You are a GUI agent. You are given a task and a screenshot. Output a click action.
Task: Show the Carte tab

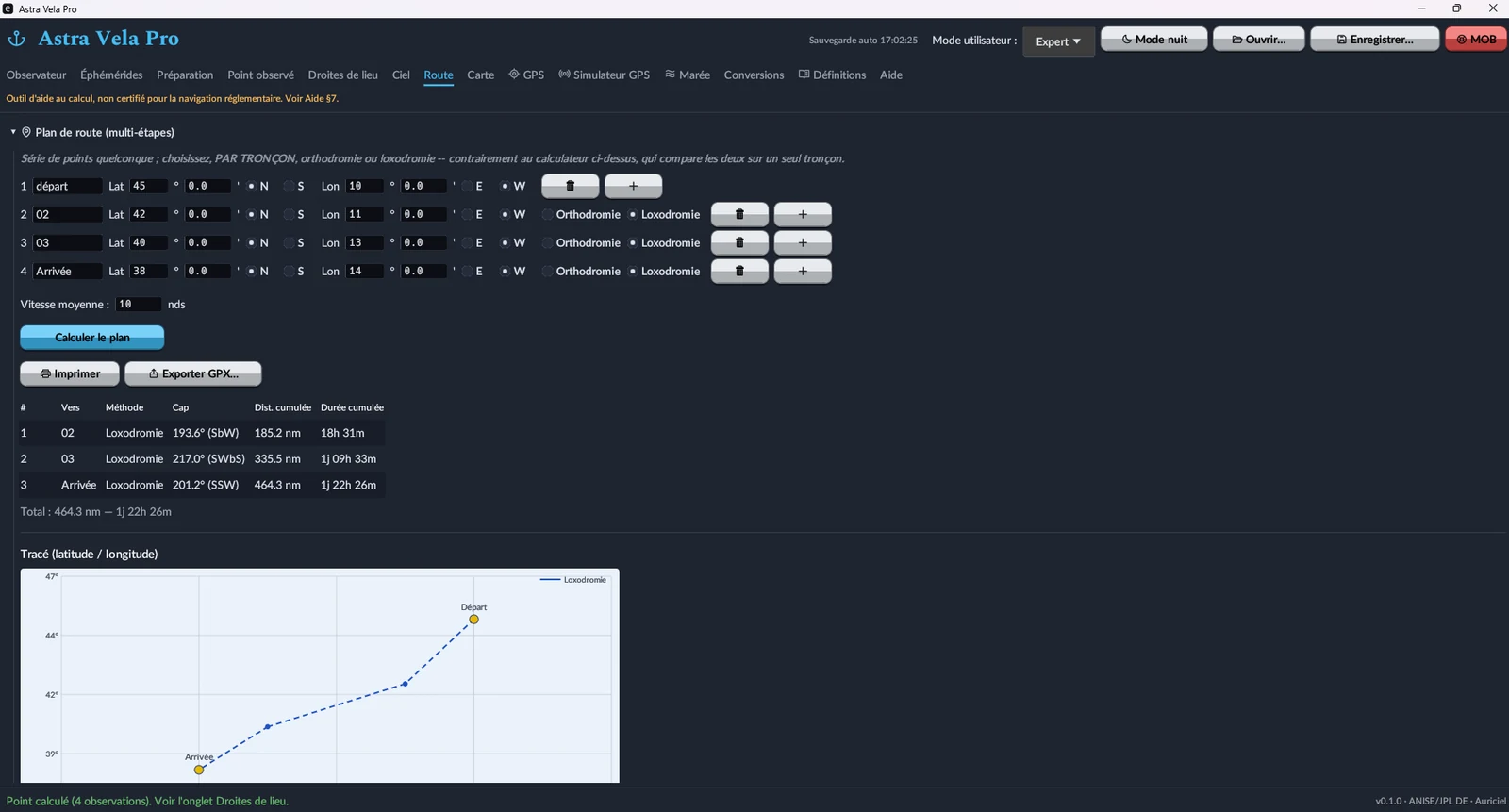tap(480, 75)
